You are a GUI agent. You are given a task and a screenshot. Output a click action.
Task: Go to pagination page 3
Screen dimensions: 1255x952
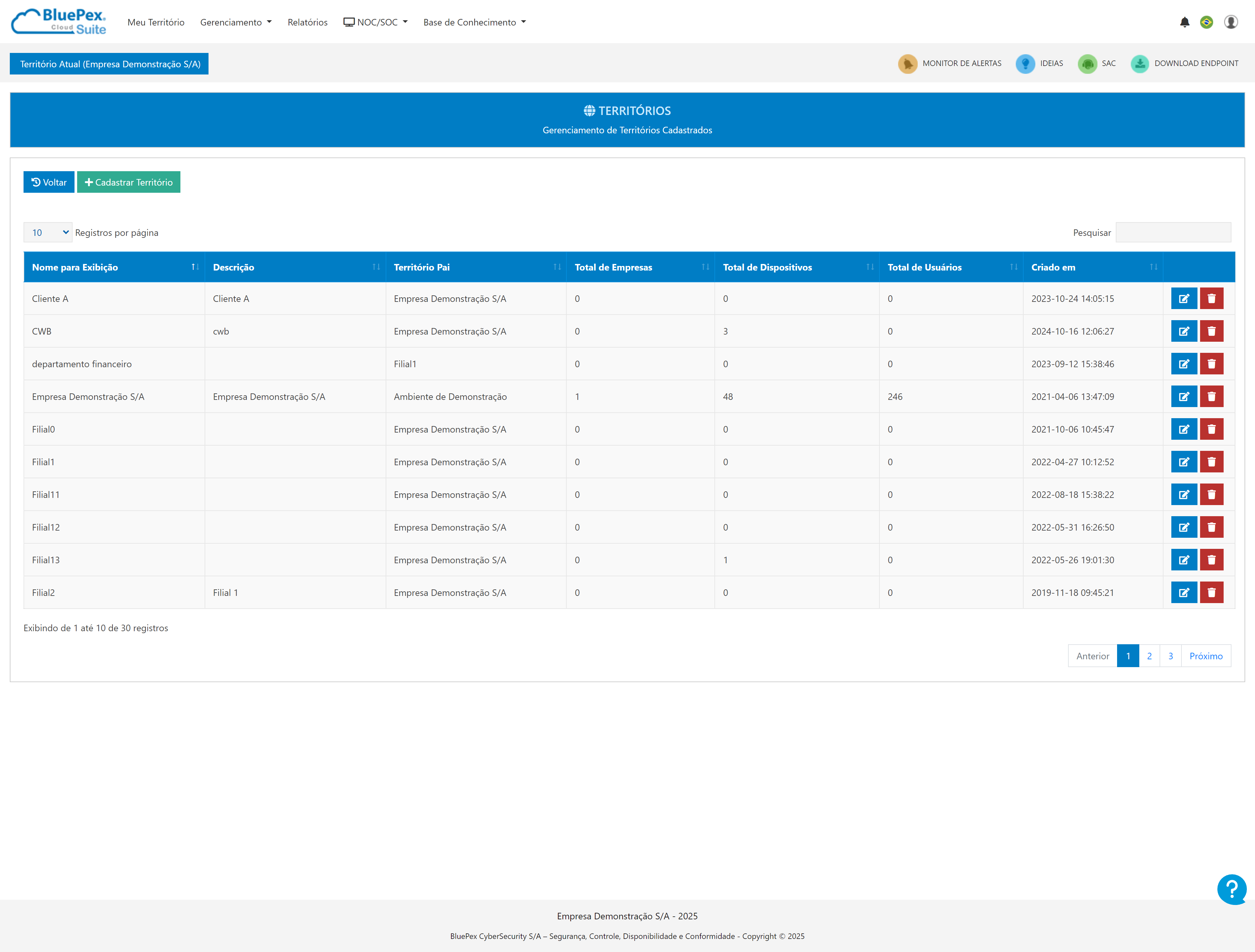(x=1170, y=656)
